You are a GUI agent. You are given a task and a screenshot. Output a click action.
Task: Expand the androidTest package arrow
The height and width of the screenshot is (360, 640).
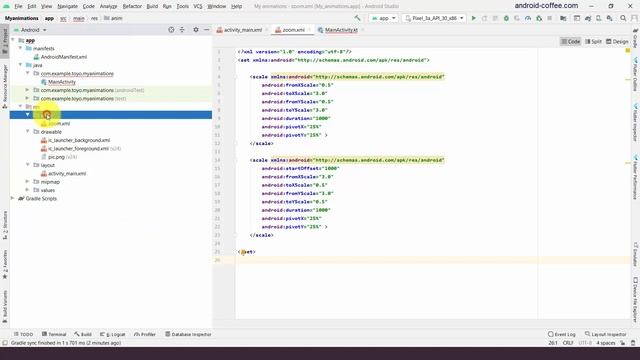click(x=27, y=90)
